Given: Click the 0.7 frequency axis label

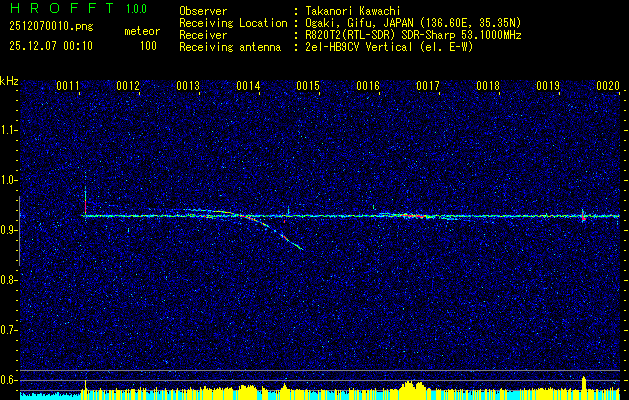Looking at the screenshot, I should point(9,330).
